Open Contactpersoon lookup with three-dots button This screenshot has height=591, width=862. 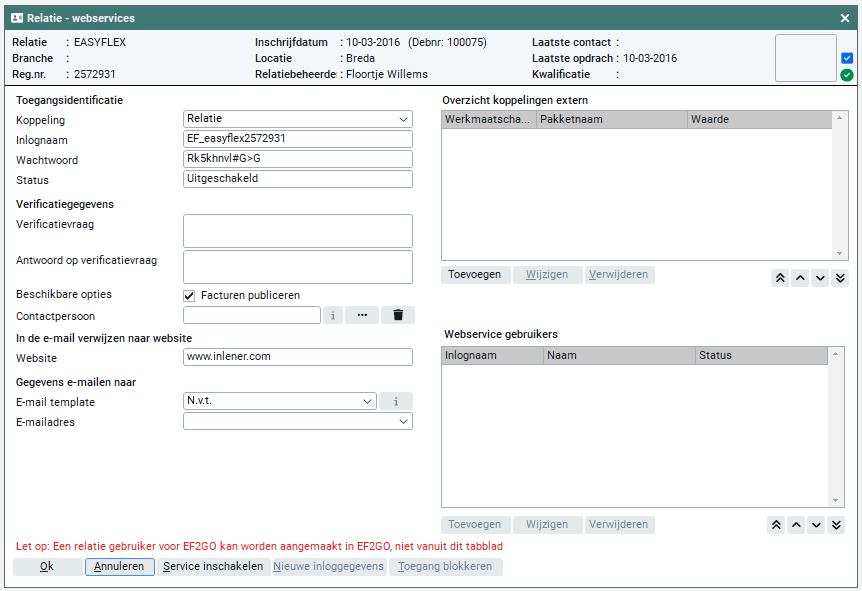361,316
